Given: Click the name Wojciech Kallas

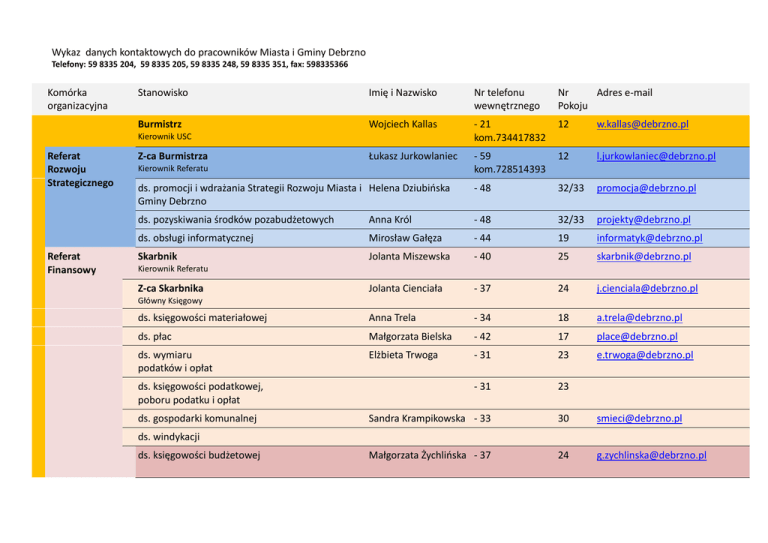Looking at the screenshot, I should [403, 125].
